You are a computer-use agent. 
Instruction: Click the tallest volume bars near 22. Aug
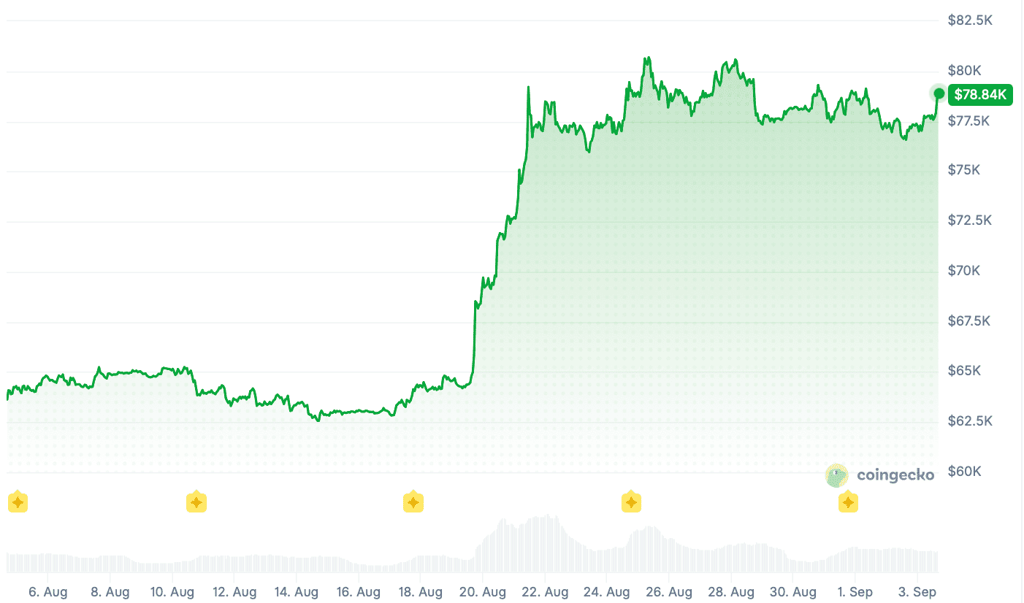546,544
